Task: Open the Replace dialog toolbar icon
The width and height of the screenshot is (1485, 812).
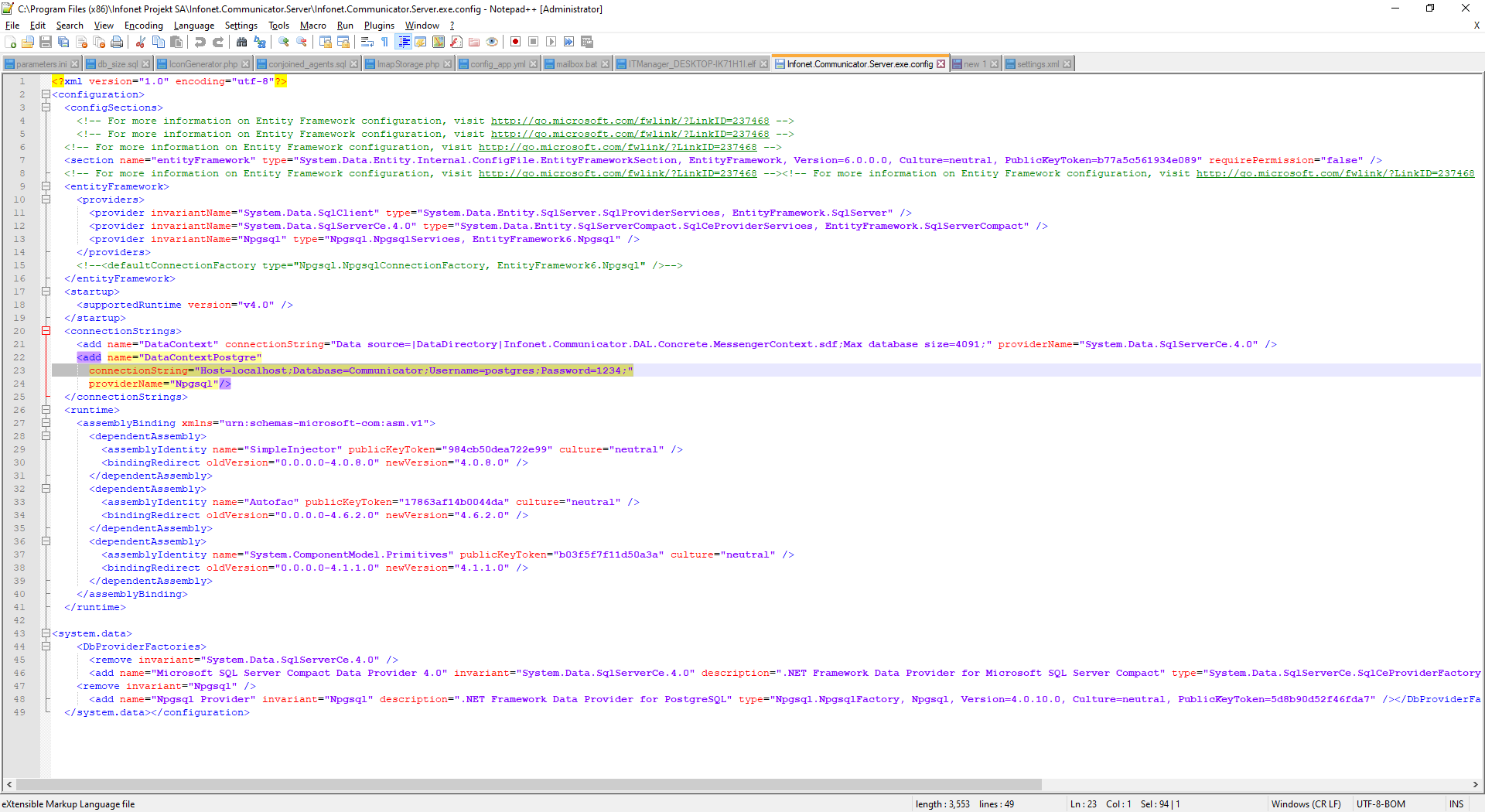Action: [260, 42]
